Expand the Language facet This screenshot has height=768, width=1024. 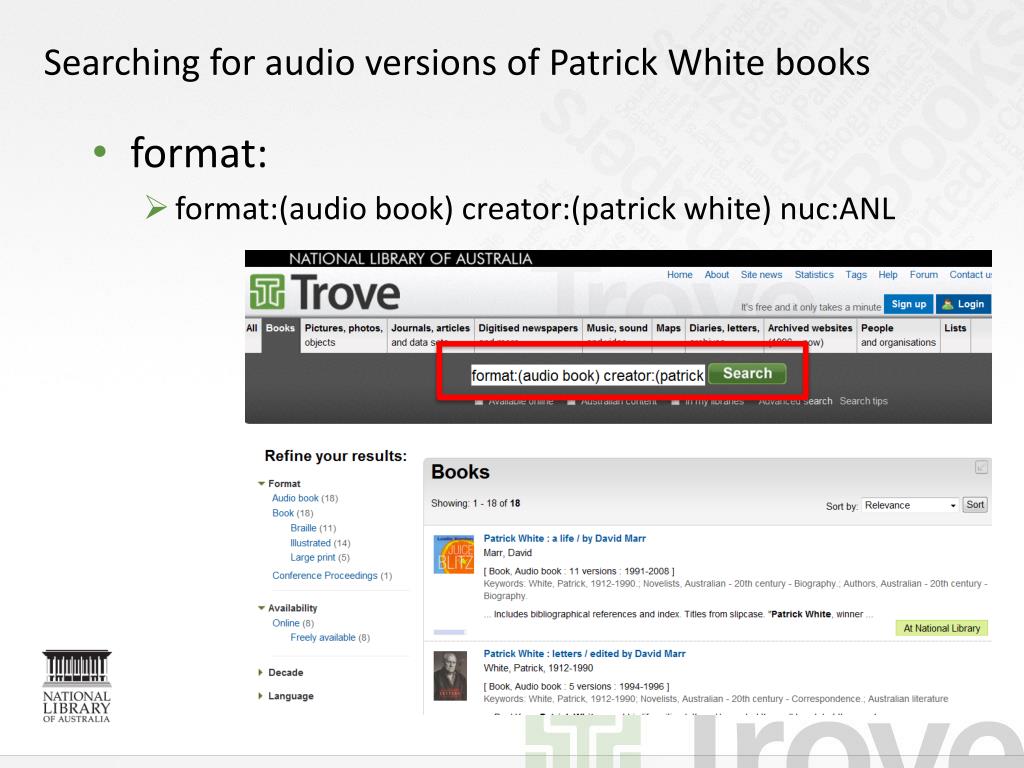(261, 696)
